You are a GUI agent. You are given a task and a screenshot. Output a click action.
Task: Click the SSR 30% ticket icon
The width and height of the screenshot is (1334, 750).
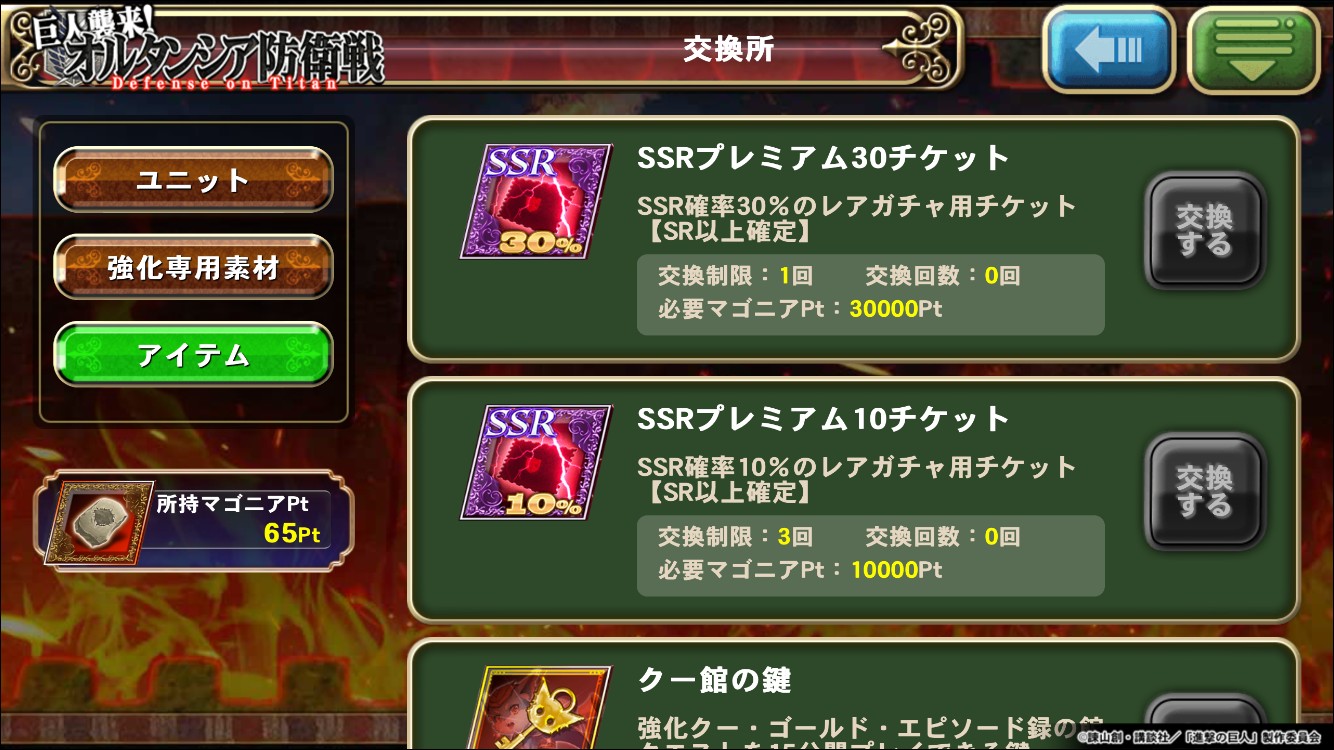[x=536, y=201]
